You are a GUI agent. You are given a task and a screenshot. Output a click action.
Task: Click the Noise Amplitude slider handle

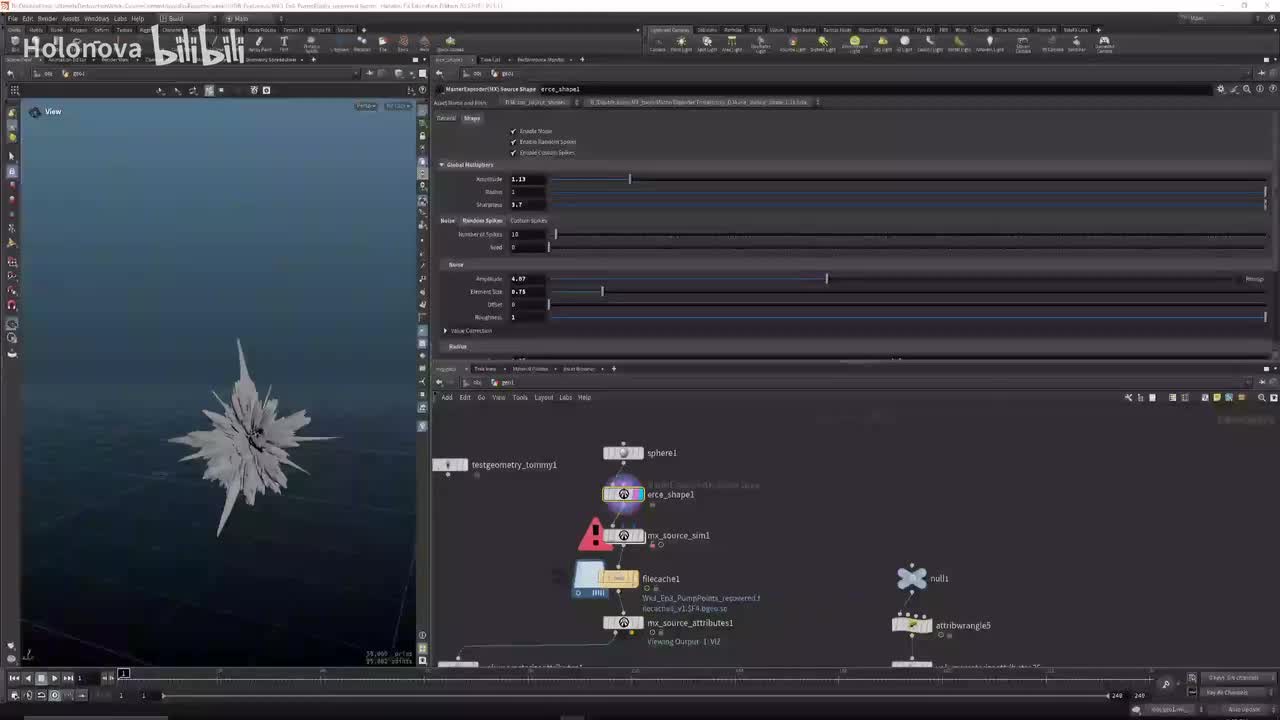click(827, 279)
